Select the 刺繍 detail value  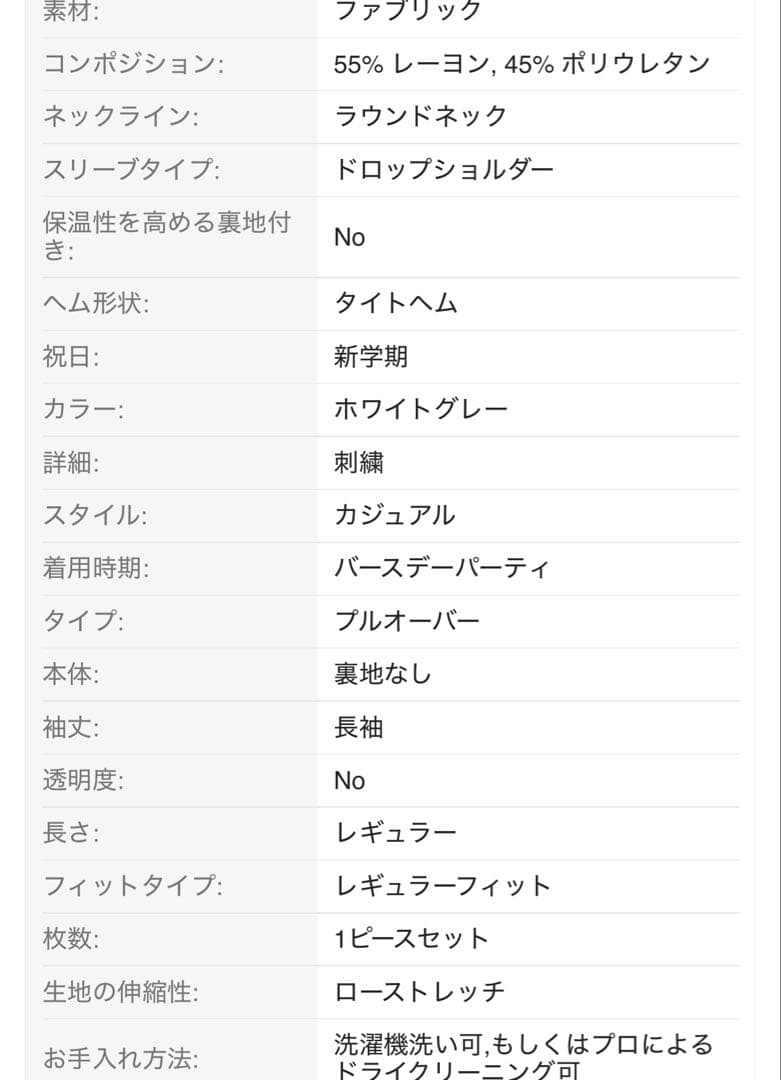358,462
